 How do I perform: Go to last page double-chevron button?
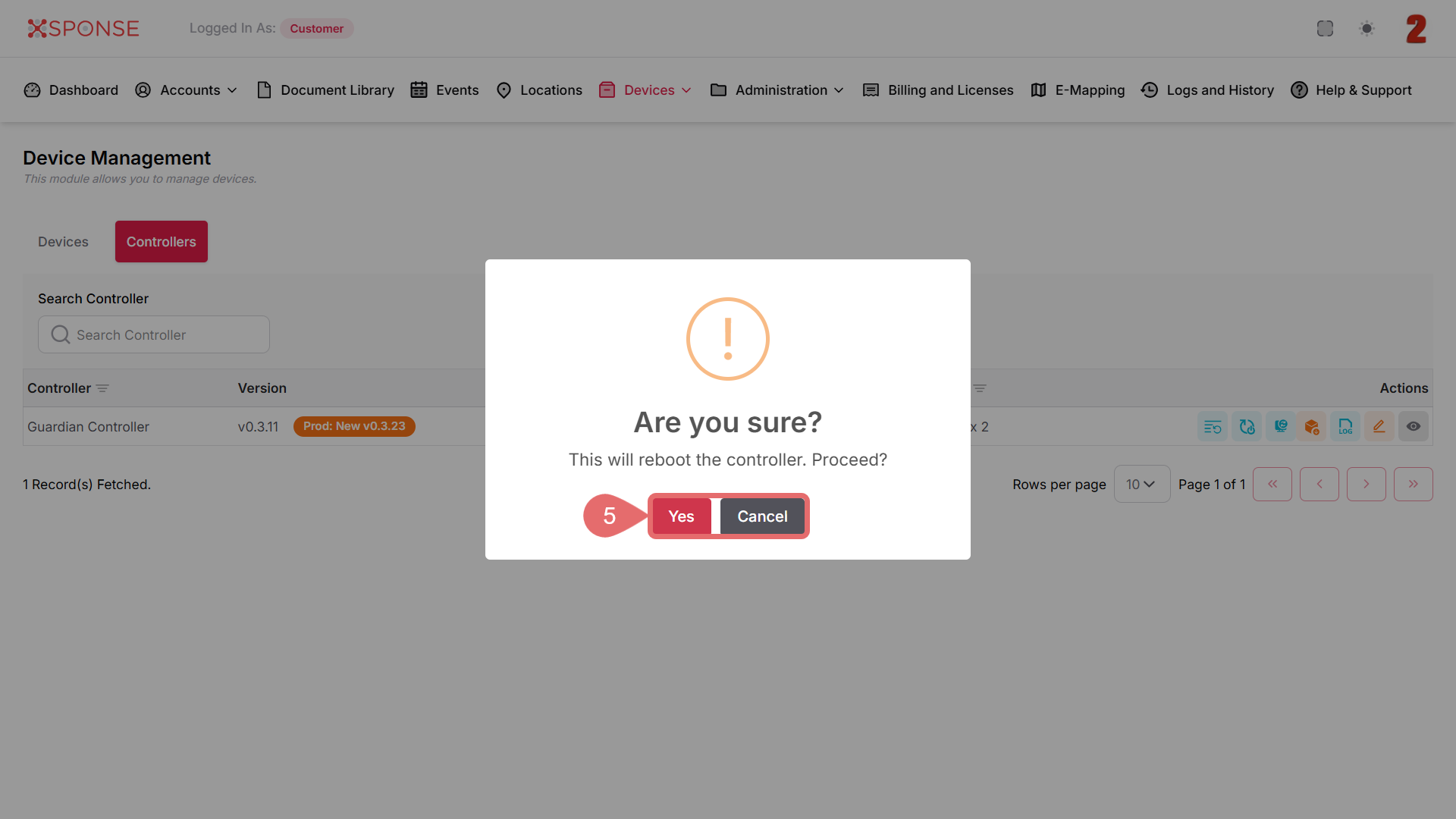[x=1413, y=485]
